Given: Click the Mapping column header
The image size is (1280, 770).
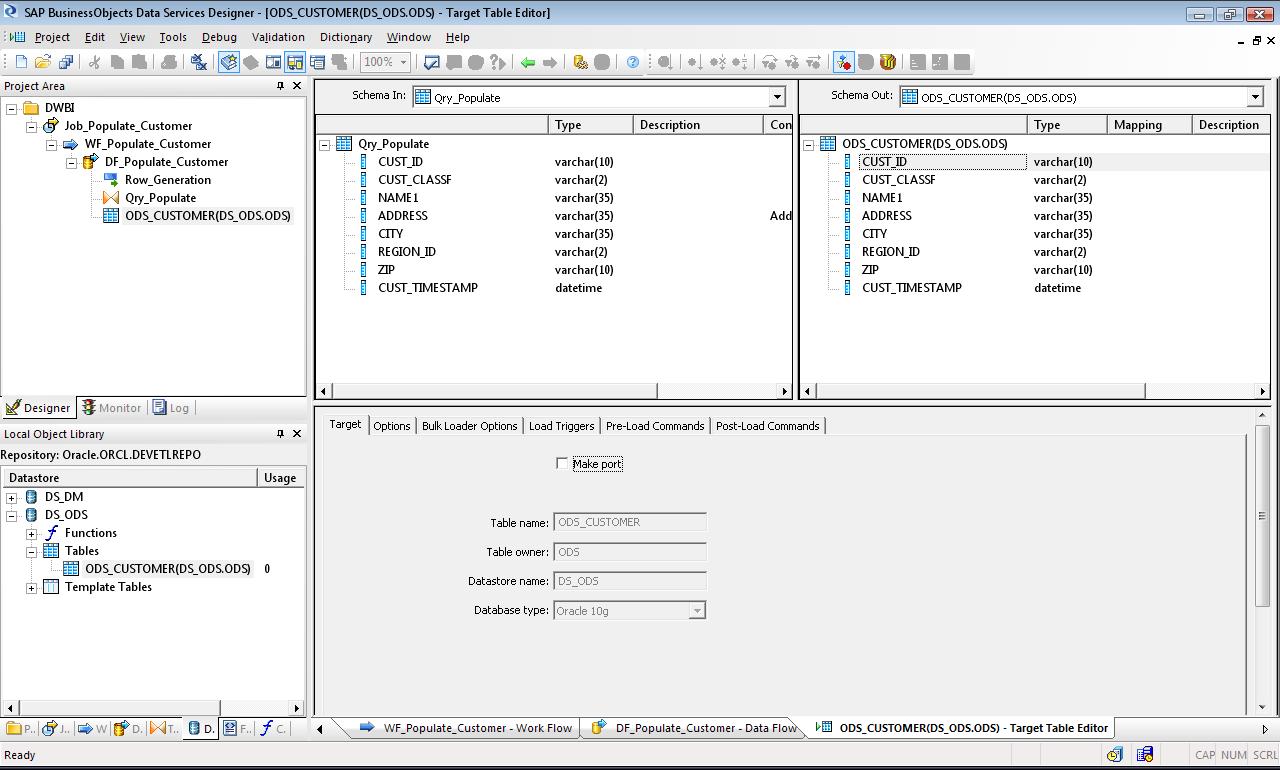Looking at the screenshot, I should (1149, 125).
